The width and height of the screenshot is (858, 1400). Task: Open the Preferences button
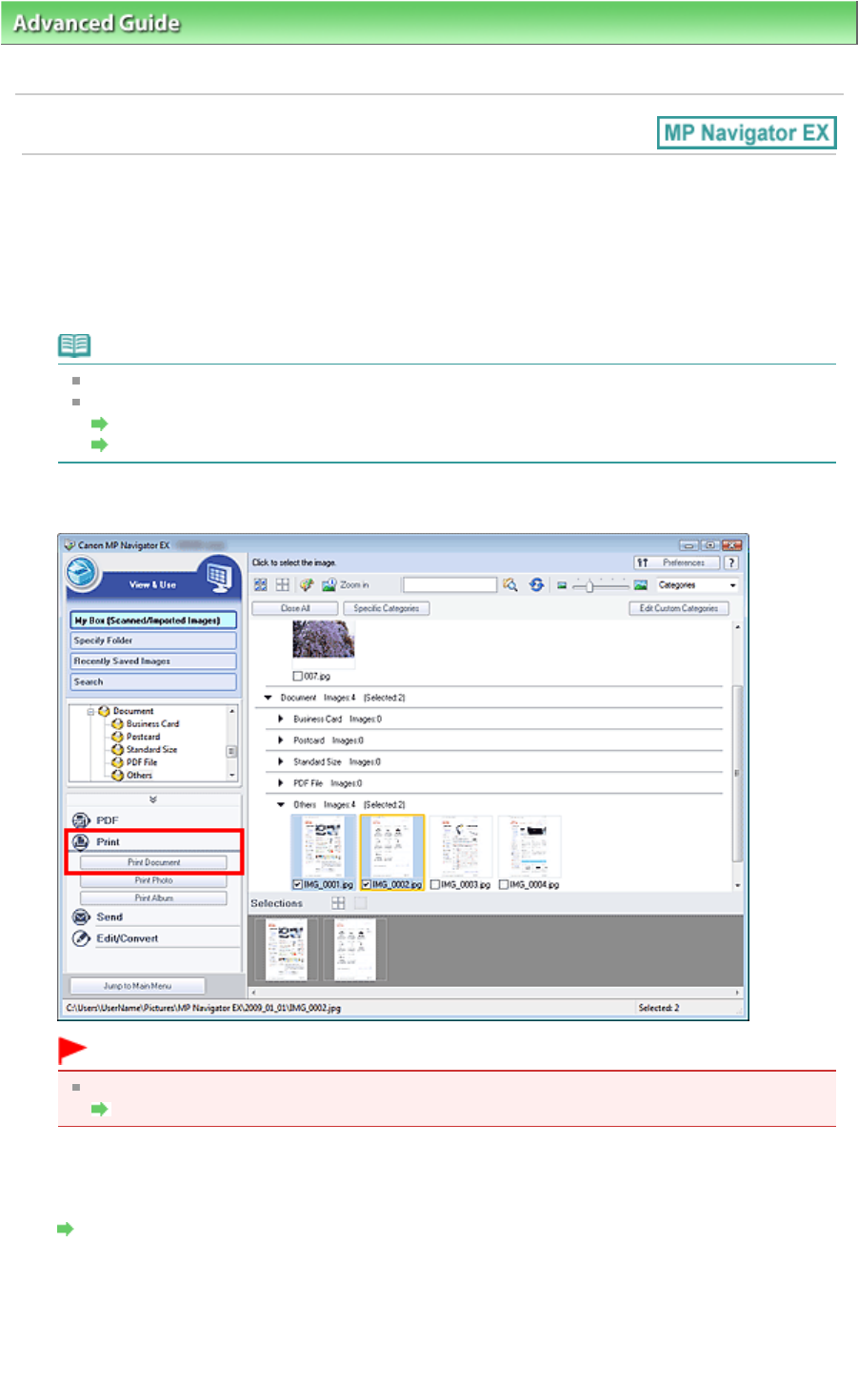pos(676,562)
